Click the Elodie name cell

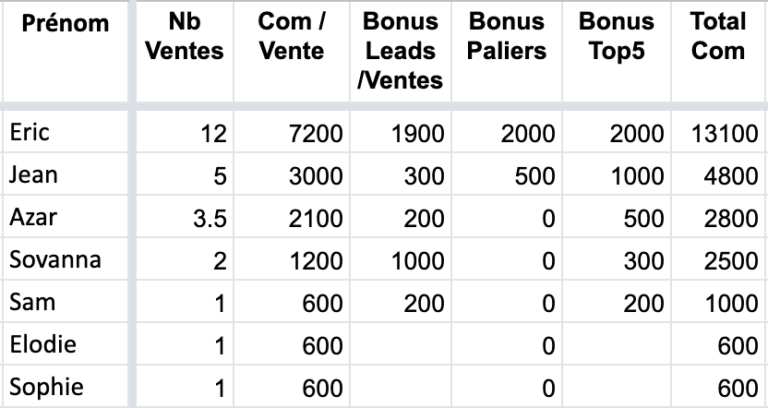(x=65, y=344)
